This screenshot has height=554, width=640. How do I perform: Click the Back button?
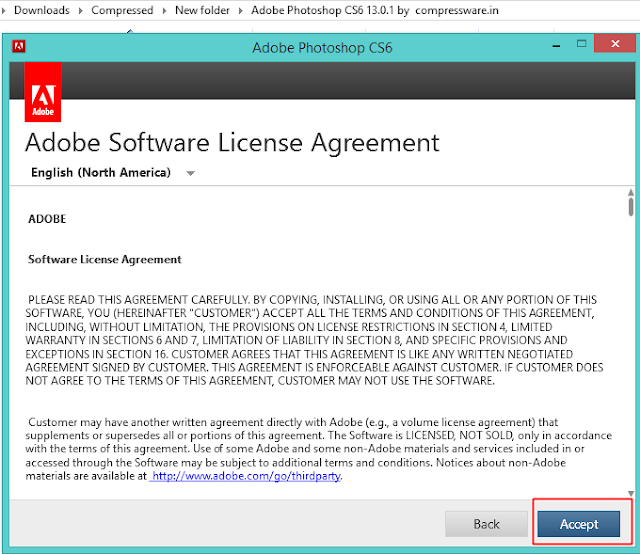point(486,524)
